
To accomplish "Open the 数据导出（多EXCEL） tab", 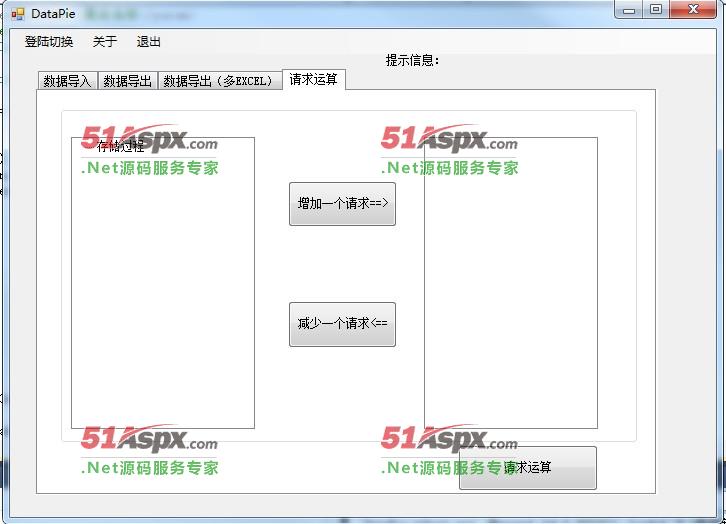I will click(219, 81).
